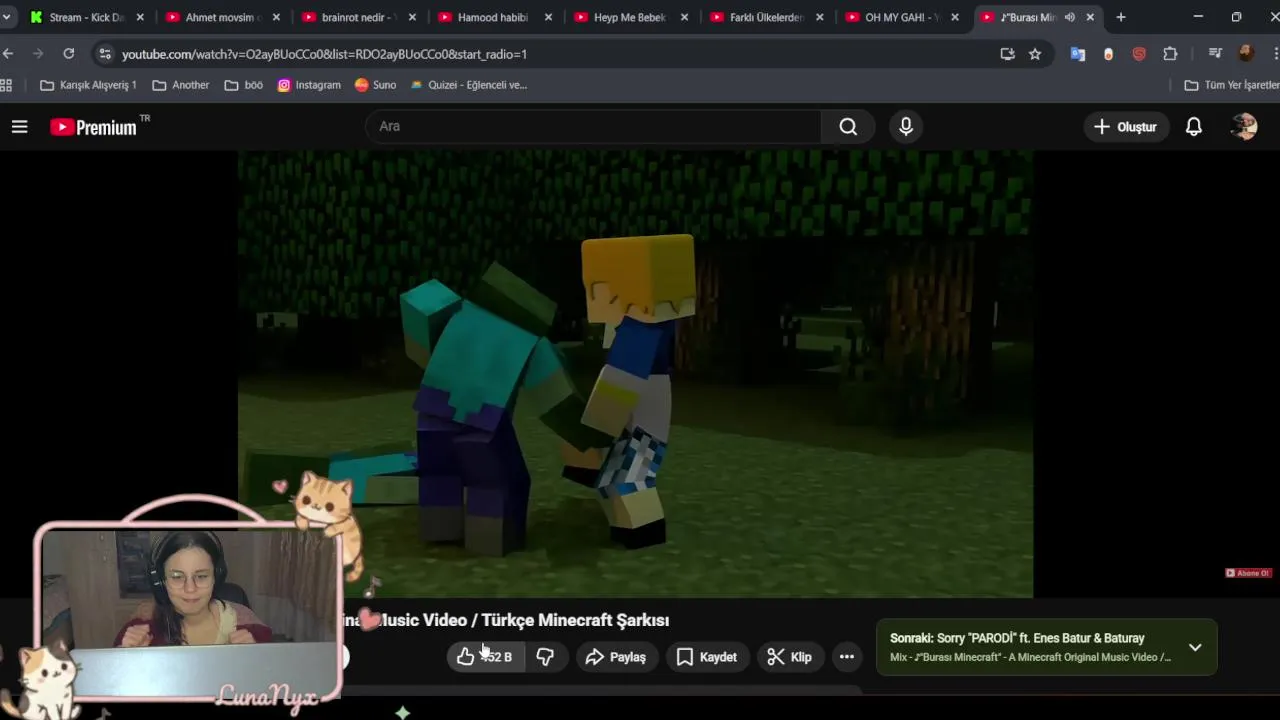Open the YouTube account avatar menu

click(1244, 127)
